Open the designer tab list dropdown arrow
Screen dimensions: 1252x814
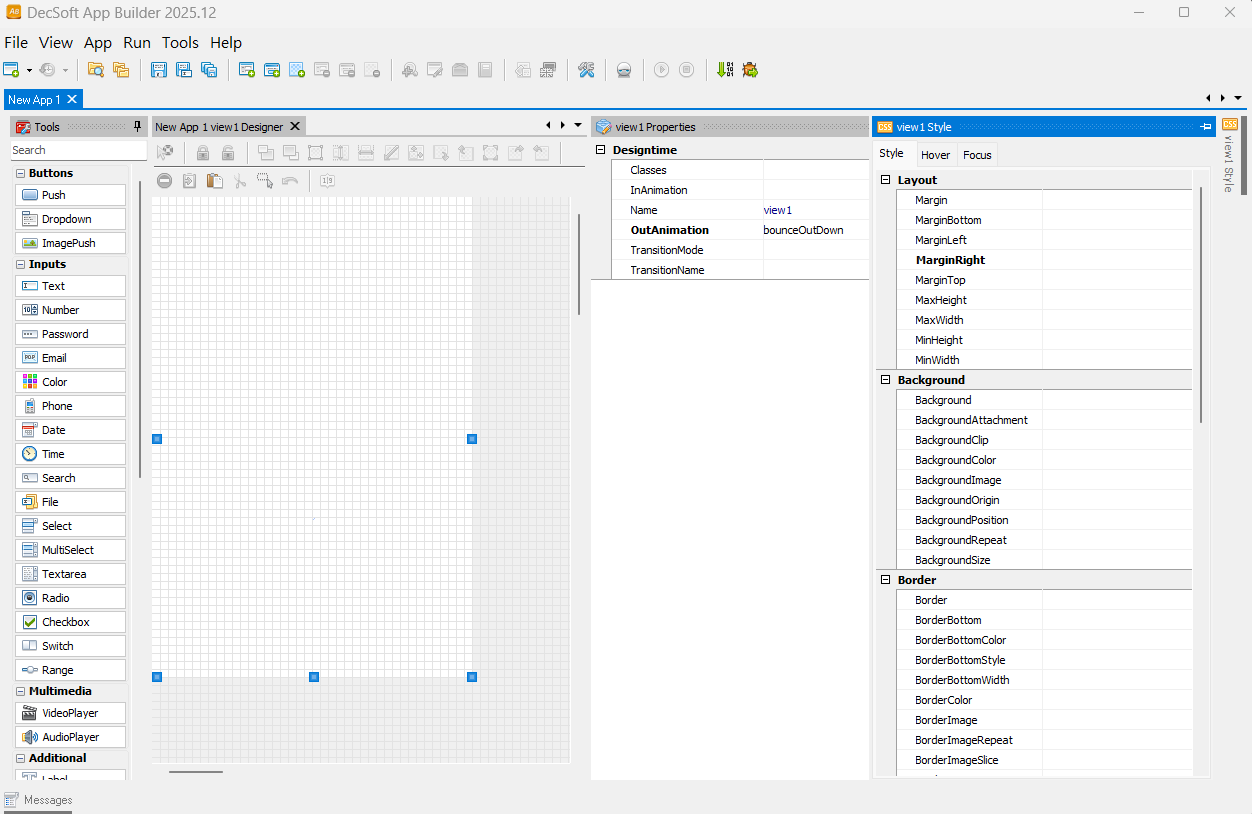click(x=578, y=125)
